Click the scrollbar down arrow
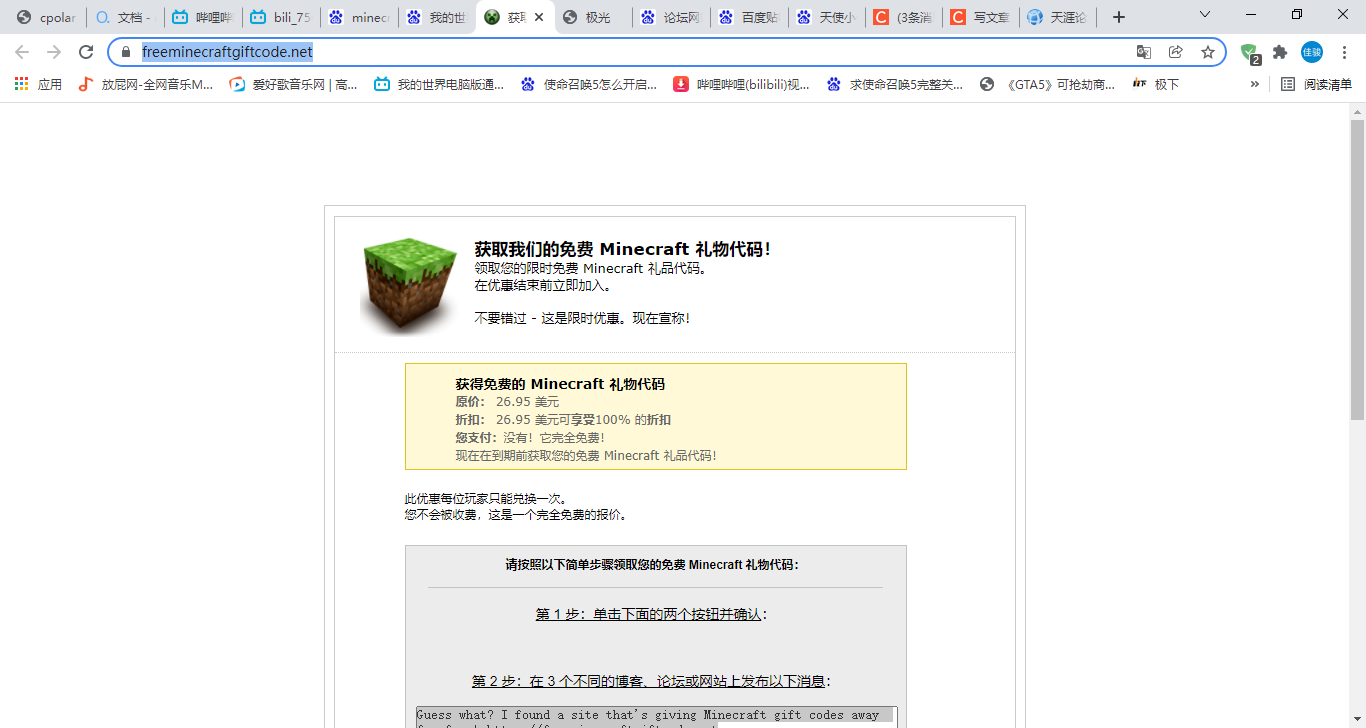This screenshot has height=728, width=1366. point(1357,720)
